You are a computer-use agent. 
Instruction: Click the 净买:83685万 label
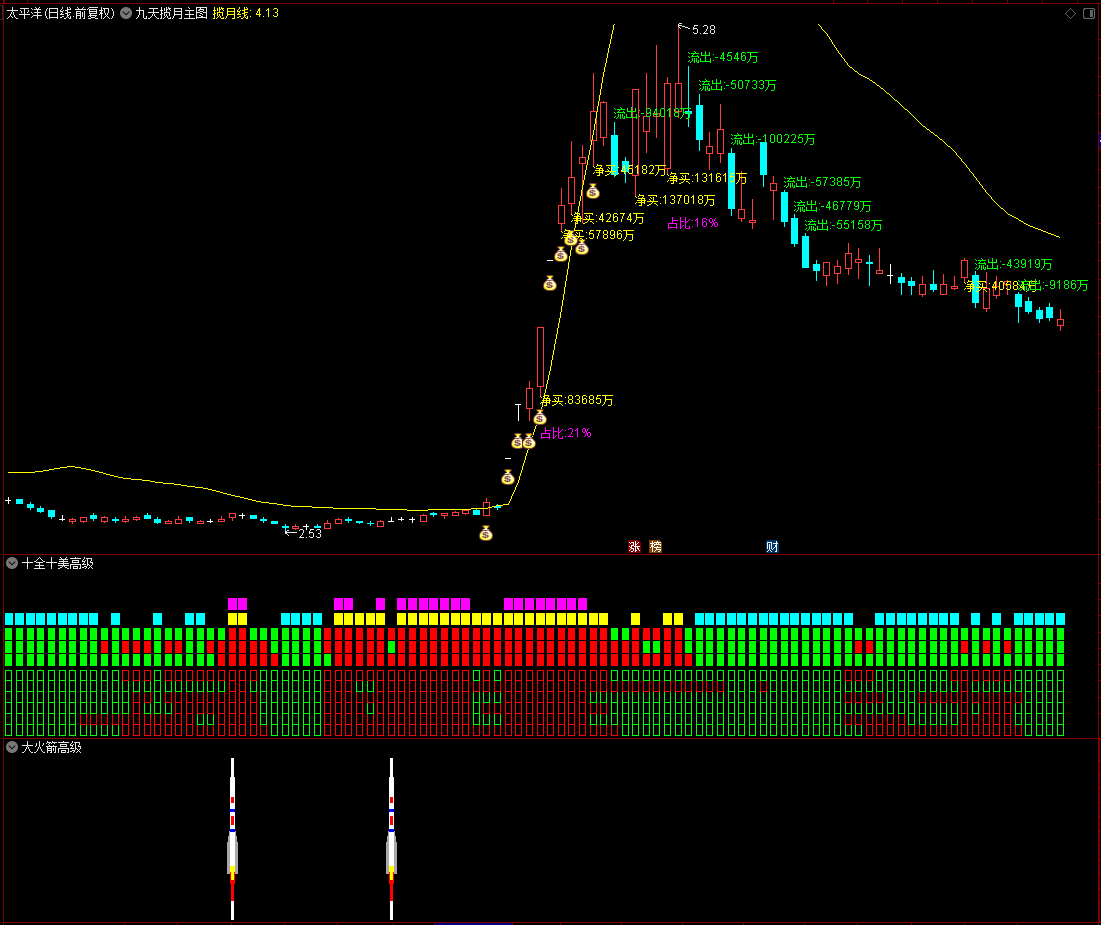576,400
